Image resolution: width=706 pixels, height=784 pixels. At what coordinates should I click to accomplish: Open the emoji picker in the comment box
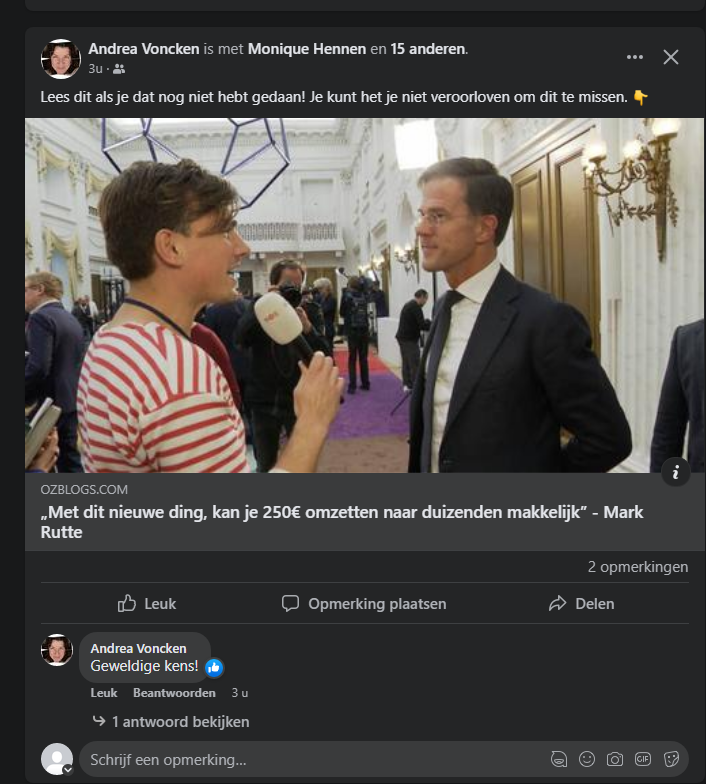coord(587,759)
